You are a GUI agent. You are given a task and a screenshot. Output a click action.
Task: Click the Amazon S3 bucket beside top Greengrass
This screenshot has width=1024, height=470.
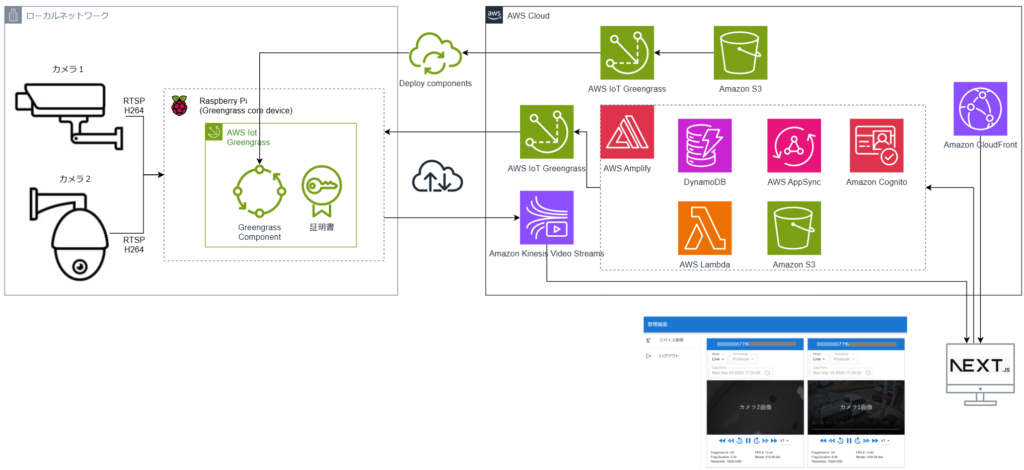[740, 53]
